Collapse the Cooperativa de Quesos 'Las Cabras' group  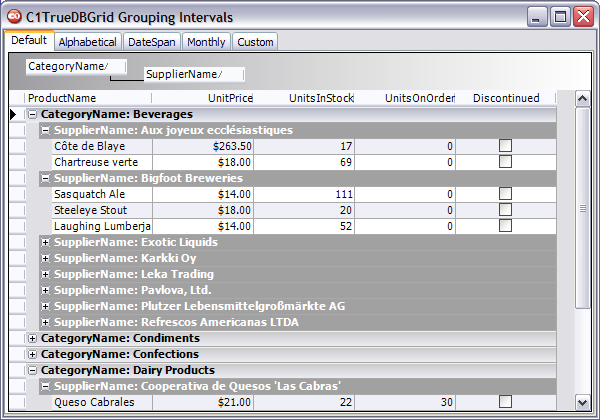pyautogui.click(x=46, y=386)
